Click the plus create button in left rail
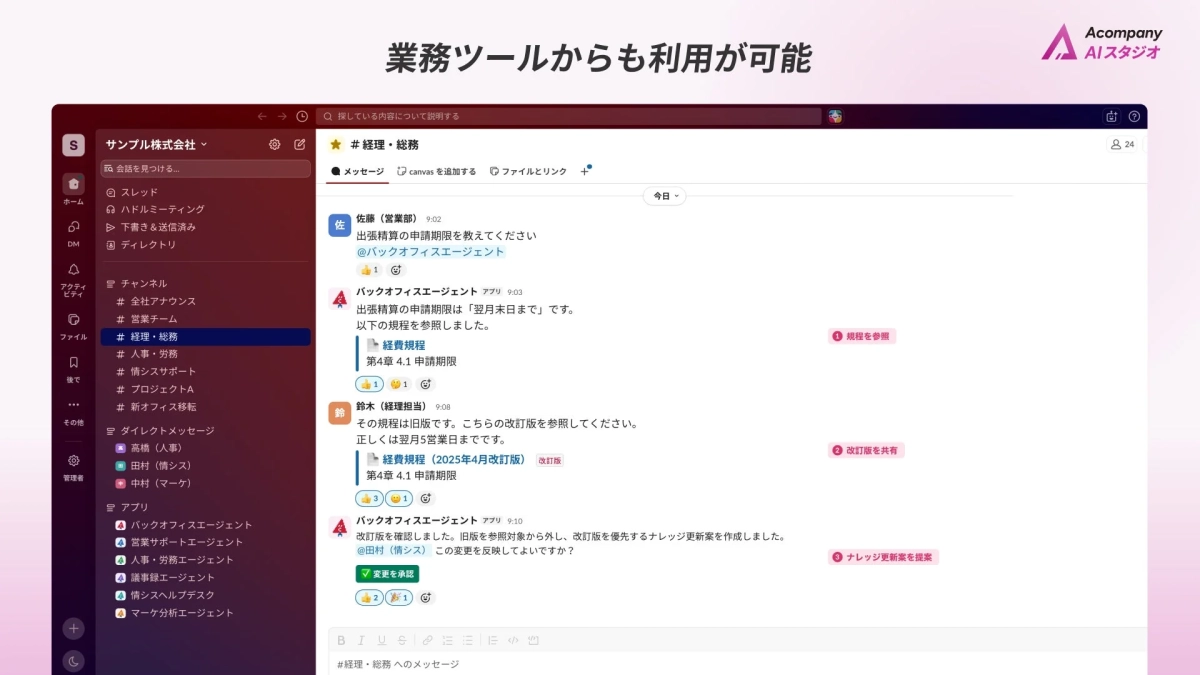The height and width of the screenshot is (675, 1200). pyautogui.click(x=73, y=628)
